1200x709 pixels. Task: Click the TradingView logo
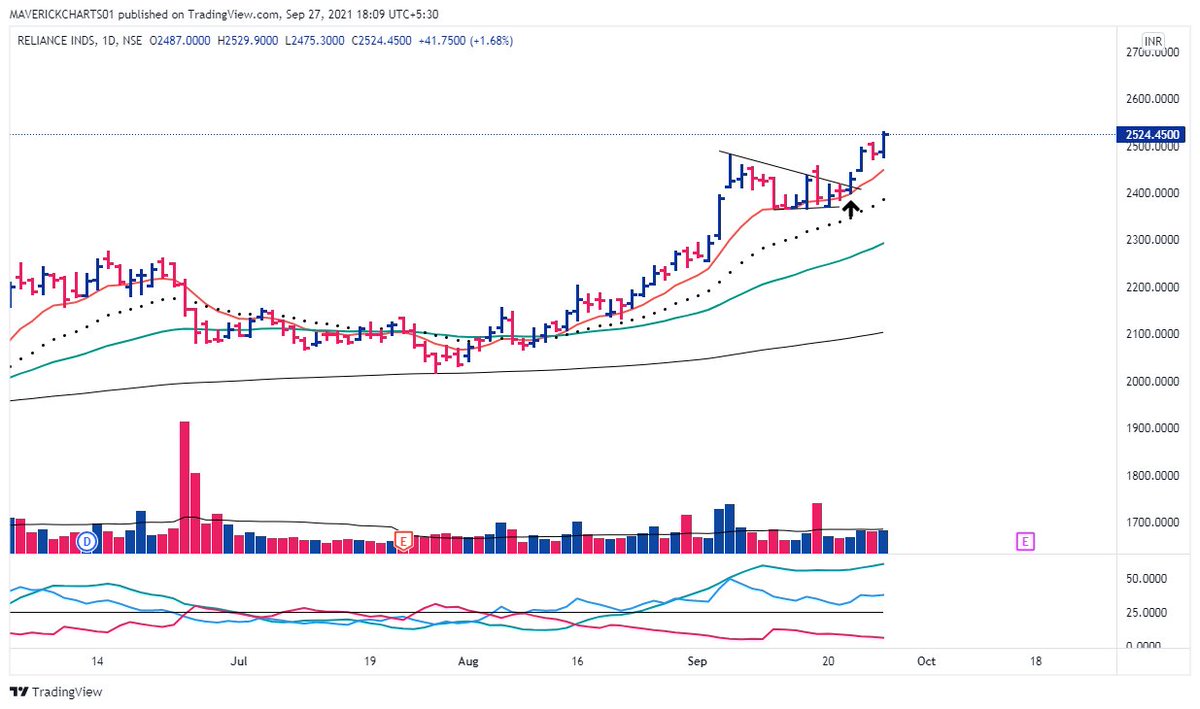pos(56,692)
